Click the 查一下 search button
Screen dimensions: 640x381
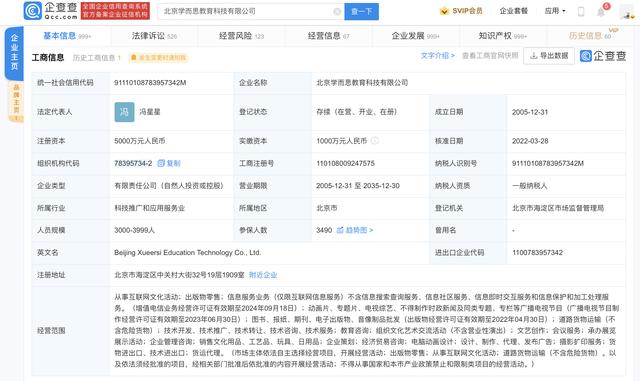361,11
